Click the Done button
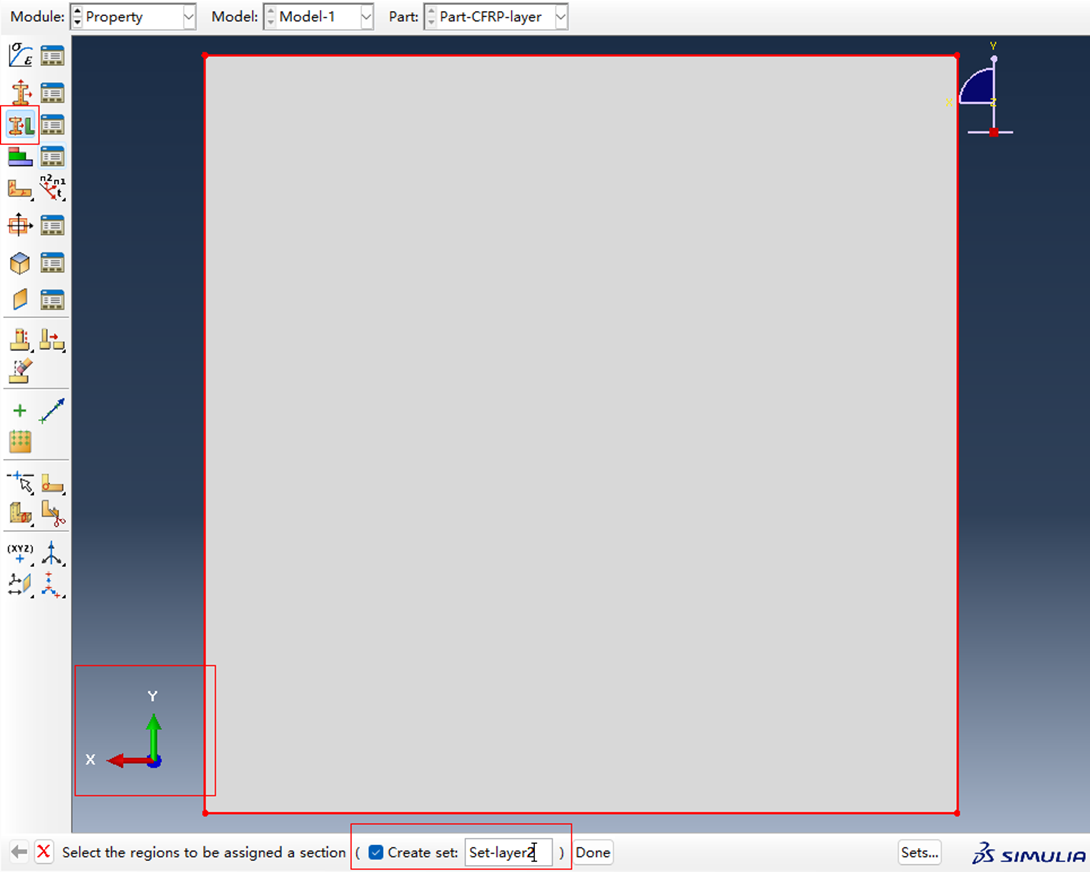This screenshot has width=1090, height=872. tap(592, 852)
